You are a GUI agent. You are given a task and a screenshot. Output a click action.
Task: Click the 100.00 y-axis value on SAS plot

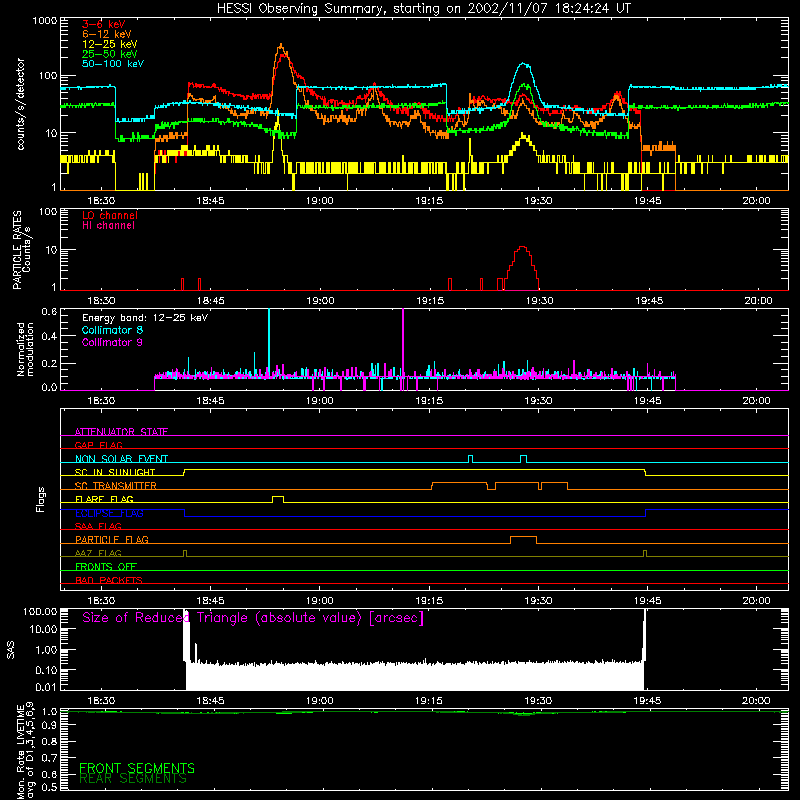pos(40,612)
